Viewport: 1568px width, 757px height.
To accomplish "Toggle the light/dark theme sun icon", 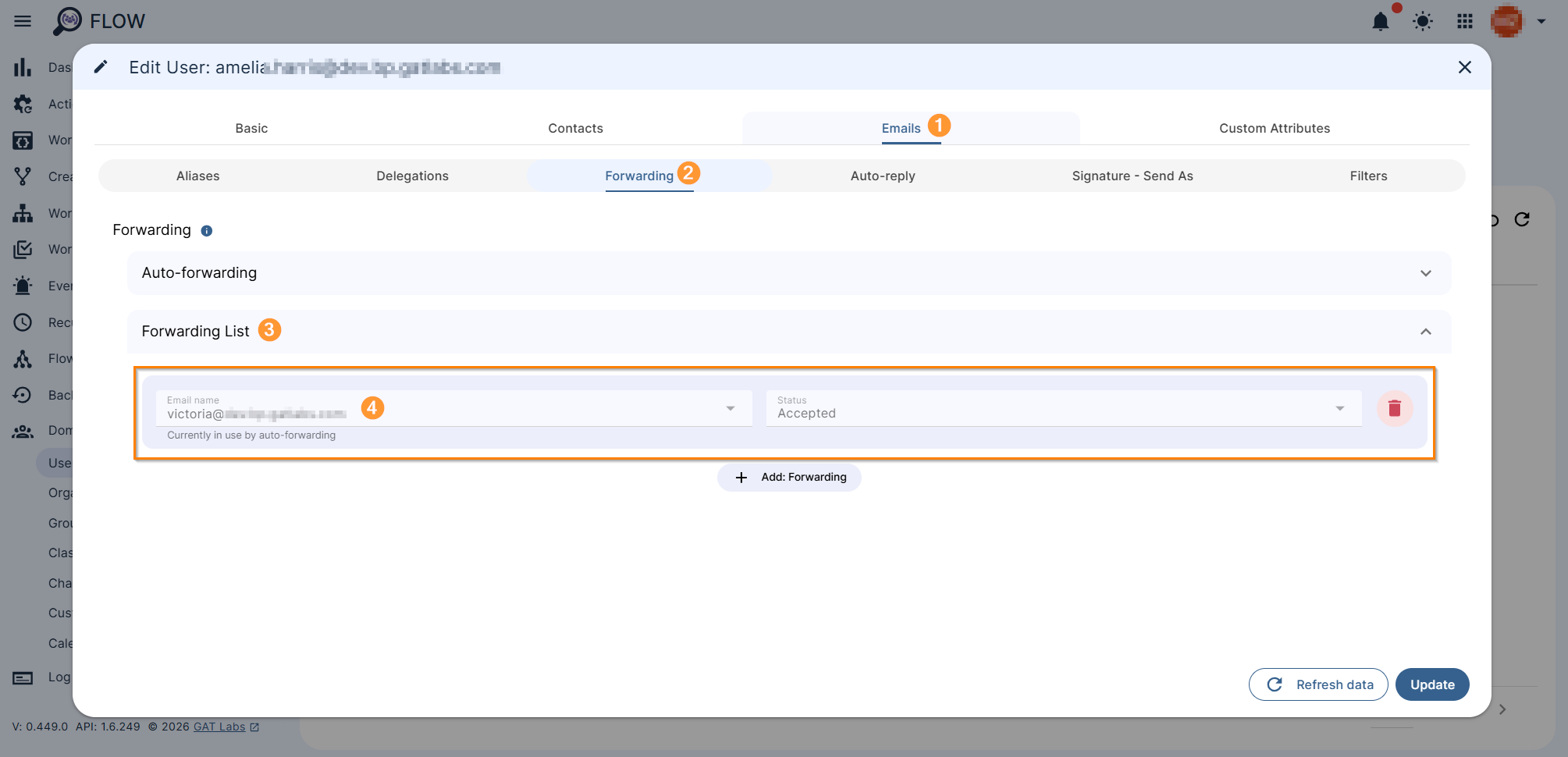I will click(x=1423, y=21).
